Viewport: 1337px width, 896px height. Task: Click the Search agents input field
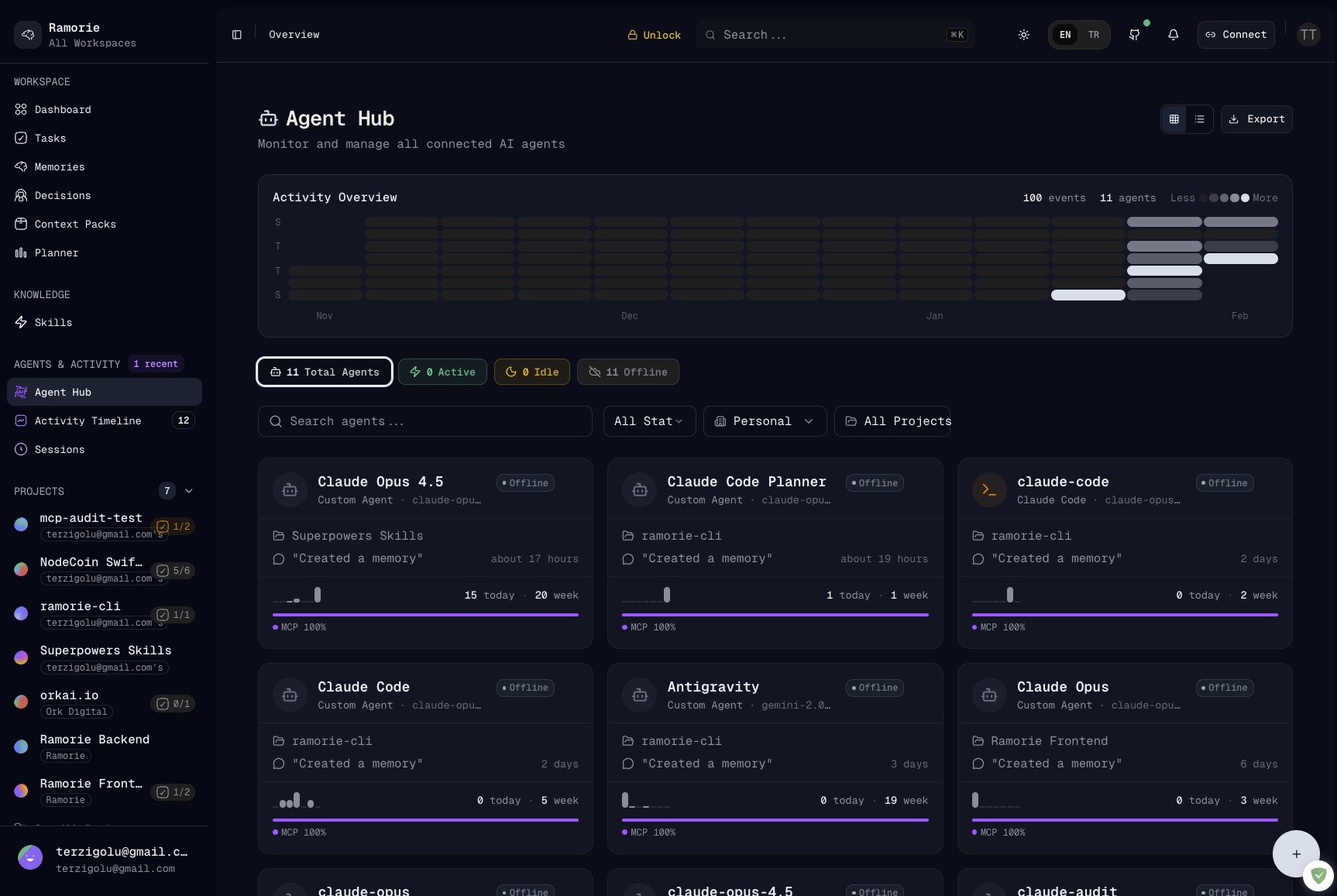425,421
